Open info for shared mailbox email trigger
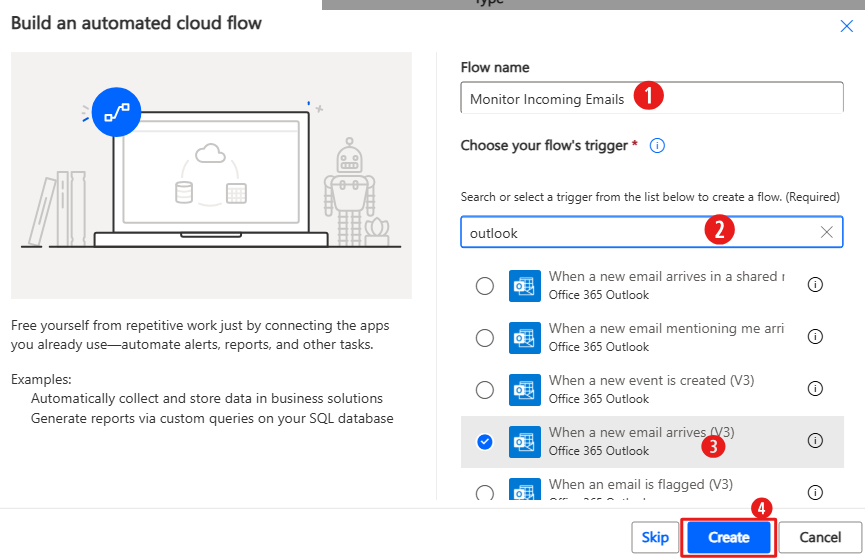865x559 pixels. click(815, 285)
